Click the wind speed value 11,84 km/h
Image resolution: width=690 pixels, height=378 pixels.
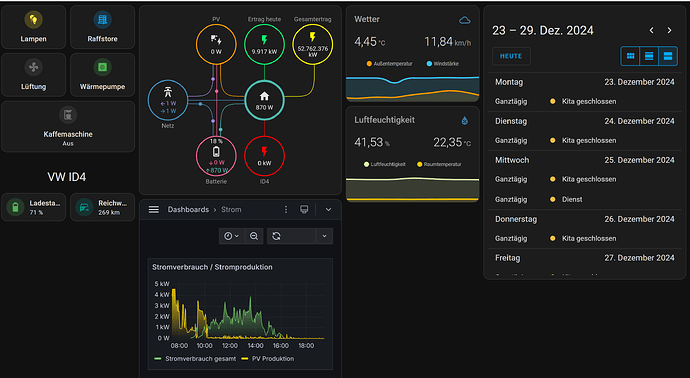[448, 42]
